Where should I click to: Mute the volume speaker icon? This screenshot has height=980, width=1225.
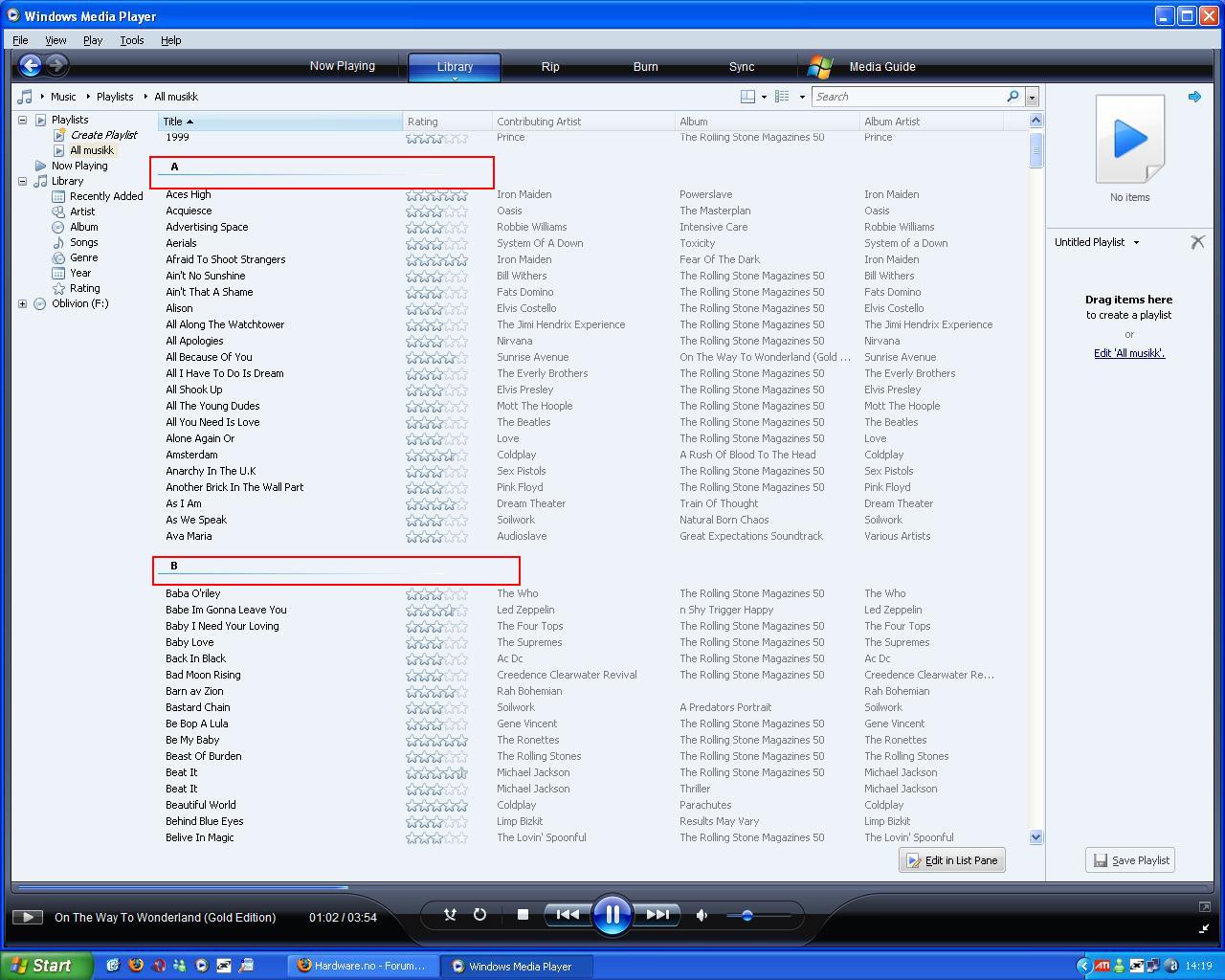[702, 916]
